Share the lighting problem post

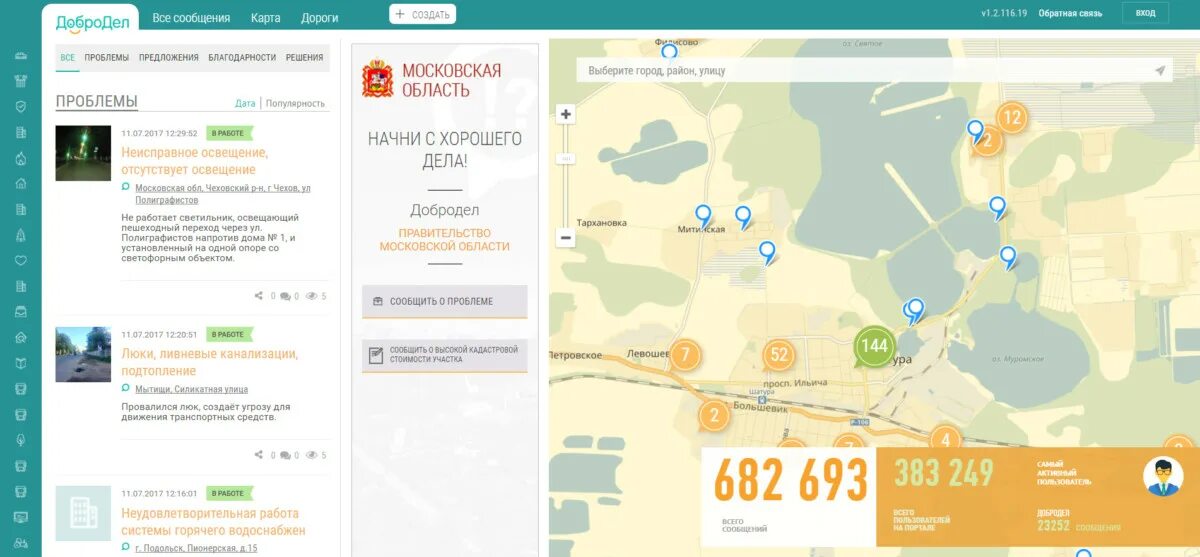tap(259, 296)
